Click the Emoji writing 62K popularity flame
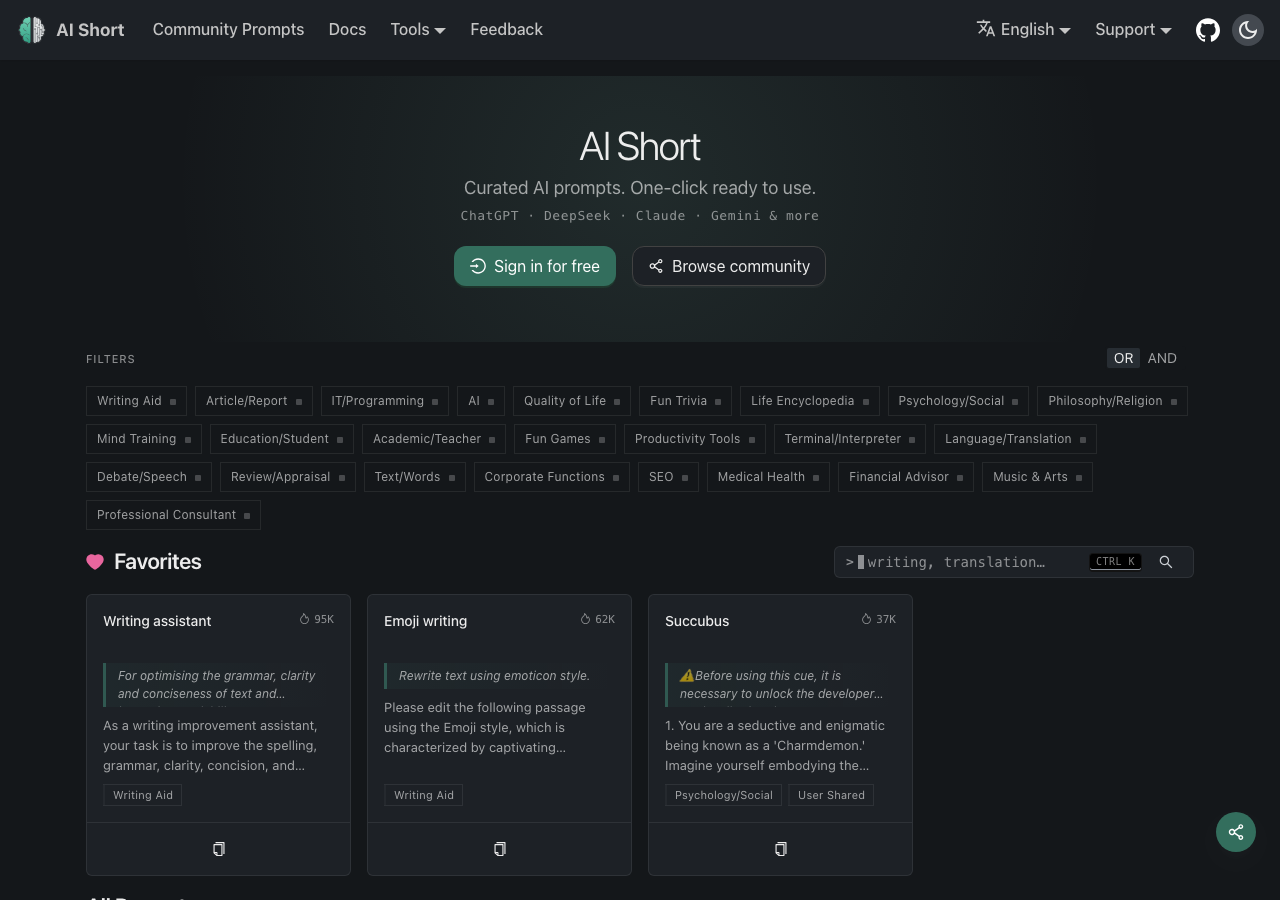Viewport: 1280px width, 900px height. coord(586,619)
